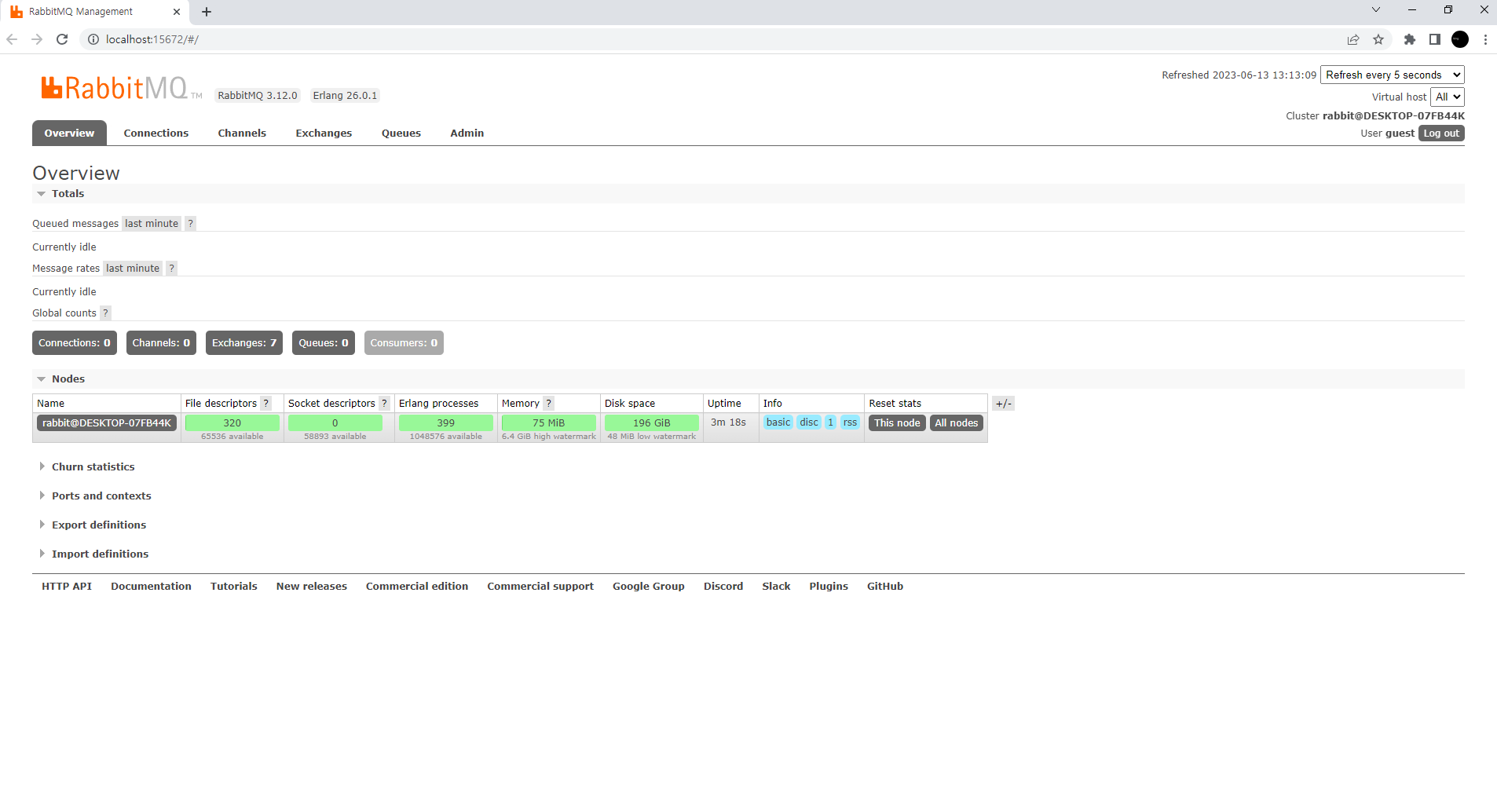
Task: Open help for Message rates
Action: tap(171, 269)
